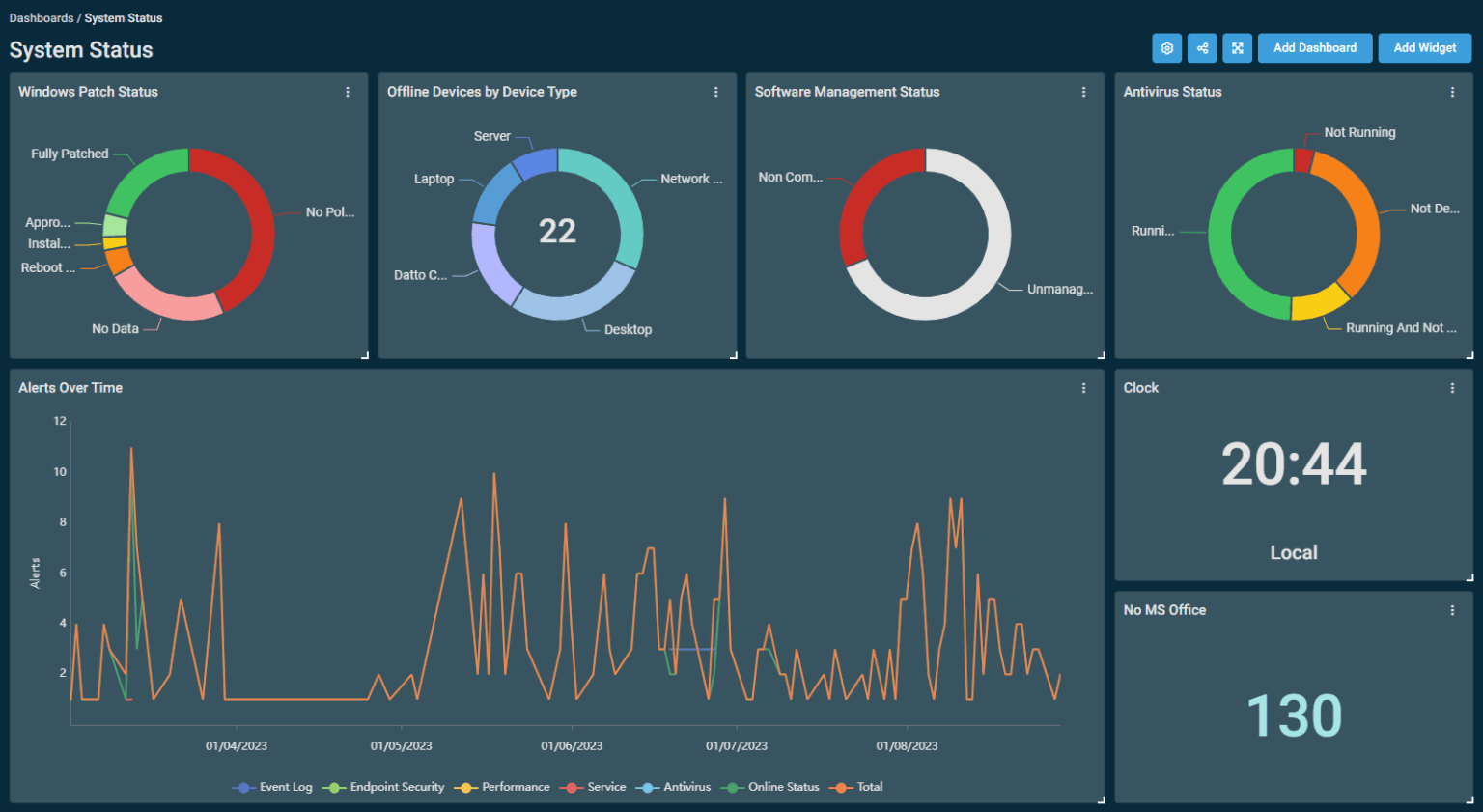1483x812 pixels.
Task: Open dashboard settings gear icon
Action: [1166, 48]
